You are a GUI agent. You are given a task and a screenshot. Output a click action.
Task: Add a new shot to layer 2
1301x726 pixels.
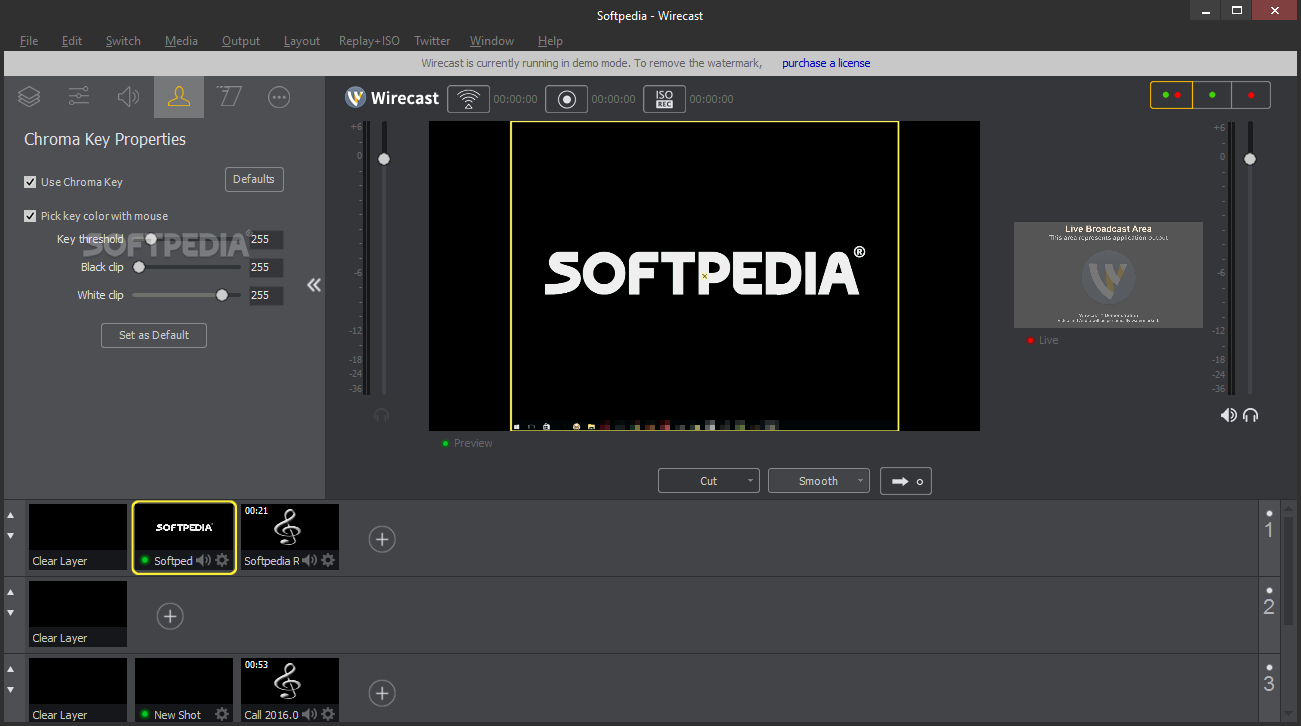[x=170, y=616]
